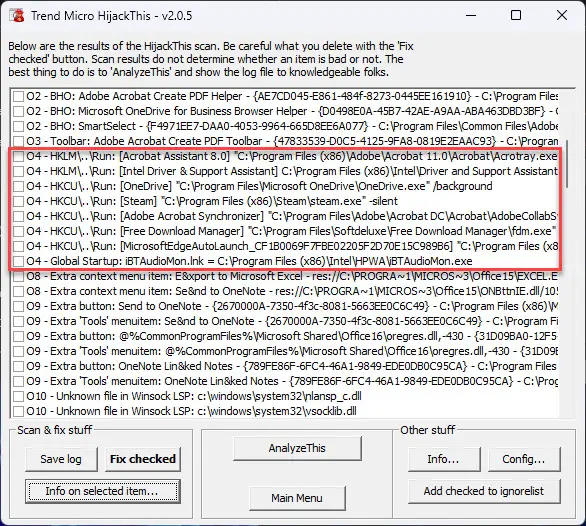586x526 pixels.
Task: Click the Fix checked button
Action: coord(143,459)
